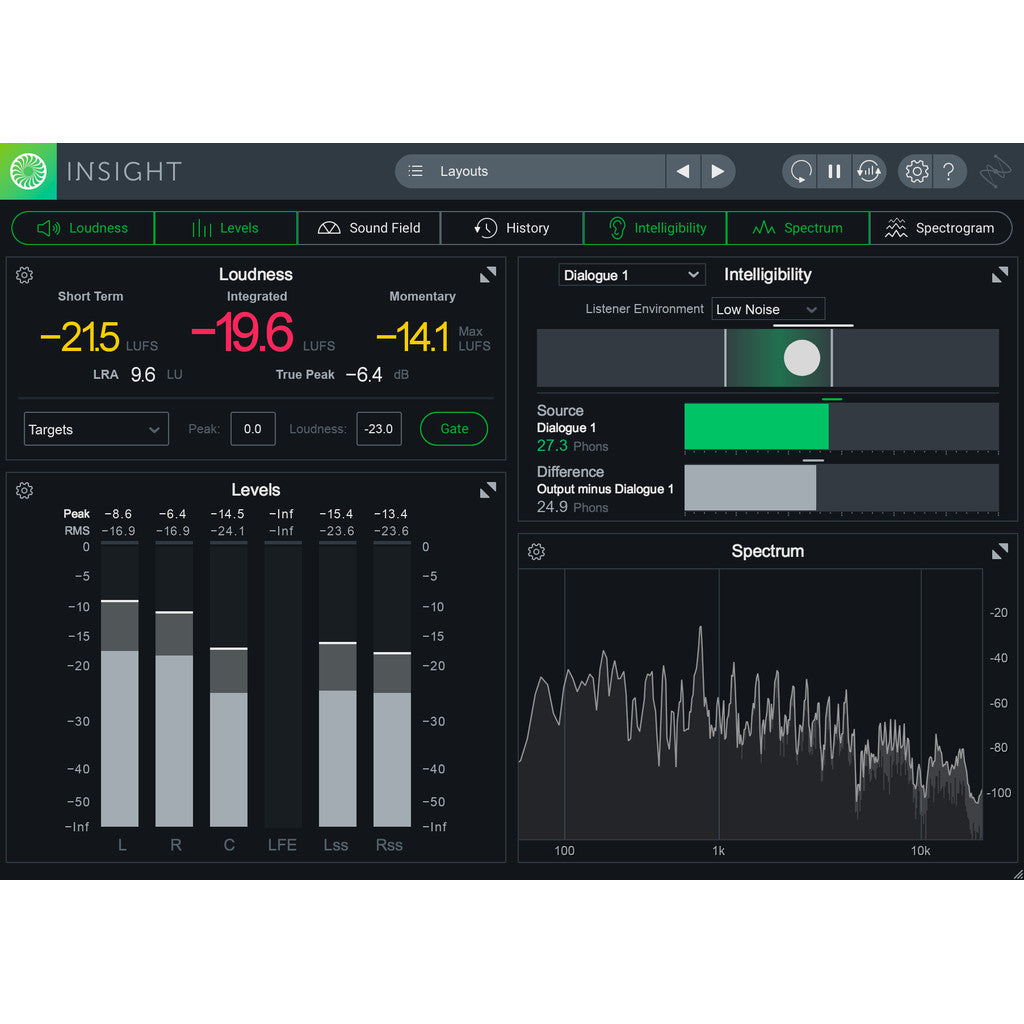Click the green Source Dialogue 1 bar
The image size is (1024, 1024).
pyautogui.click(x=756, y=426)
